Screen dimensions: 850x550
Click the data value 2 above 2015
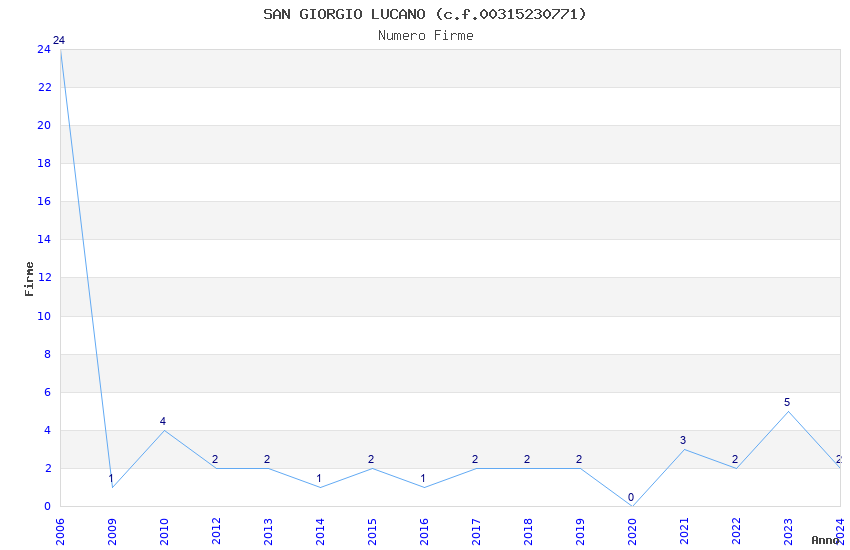[x=371, y=459]
